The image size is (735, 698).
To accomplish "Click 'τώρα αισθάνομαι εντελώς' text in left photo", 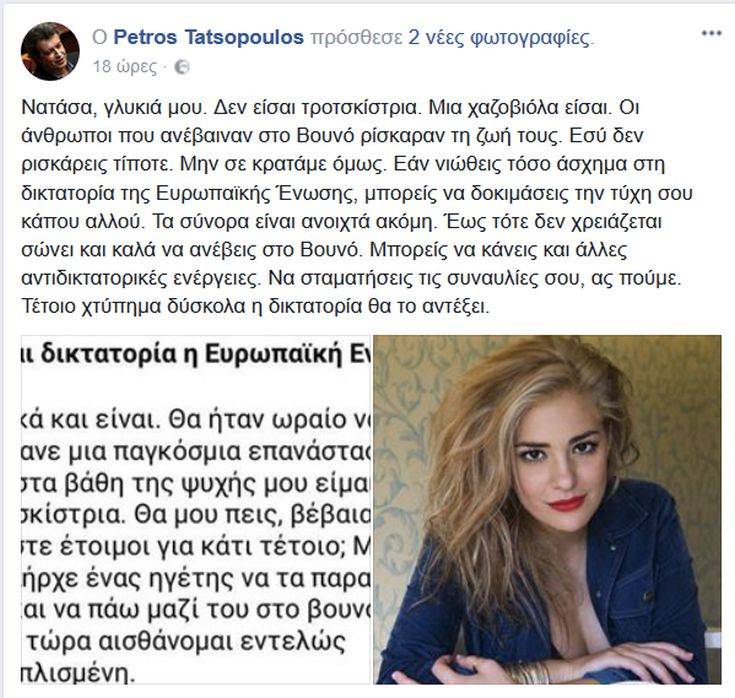I will 186,642.
